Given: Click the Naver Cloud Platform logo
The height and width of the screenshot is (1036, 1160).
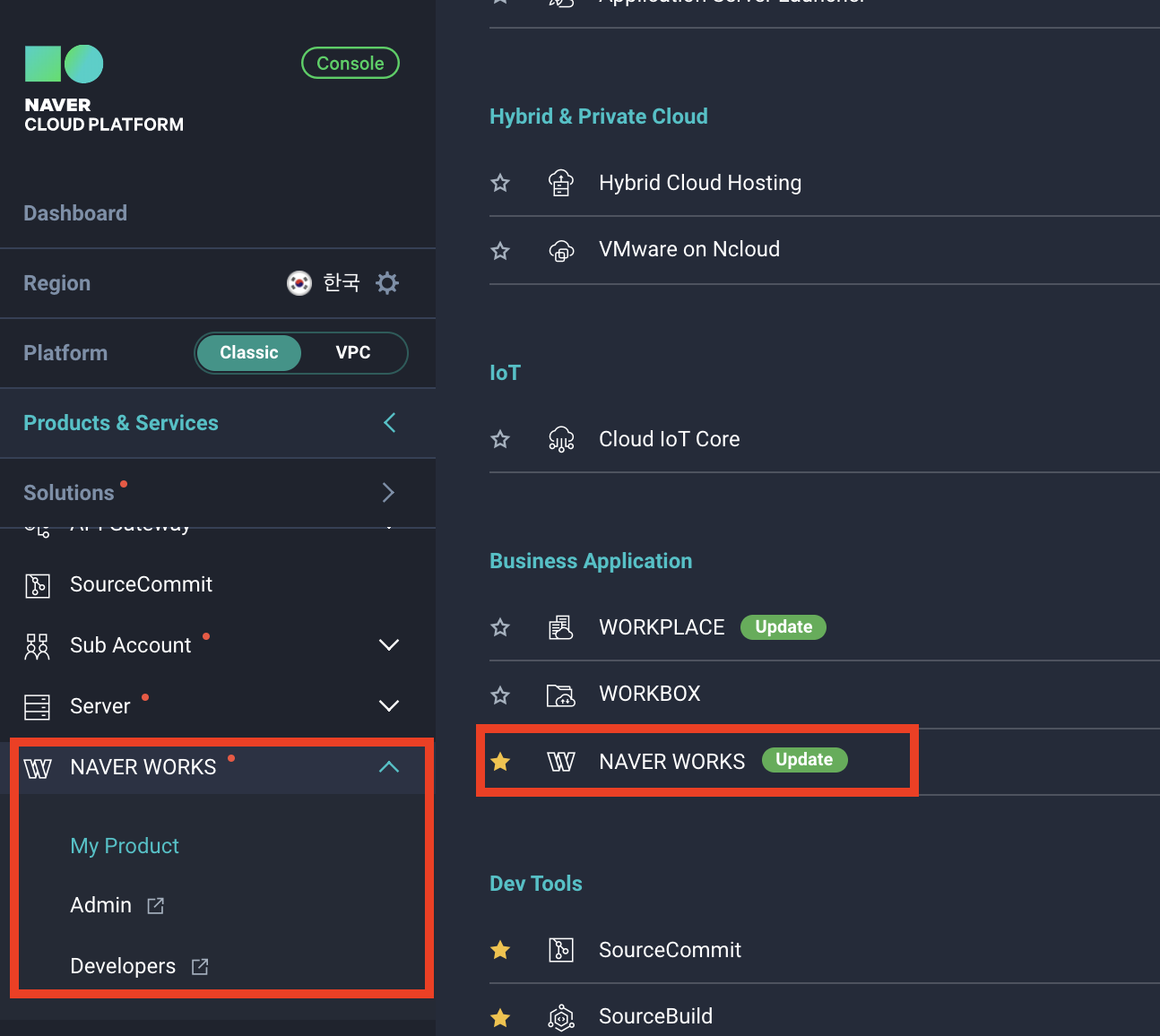Looking at the screenshot, I should pyautogui.click(x=104, y=90).
